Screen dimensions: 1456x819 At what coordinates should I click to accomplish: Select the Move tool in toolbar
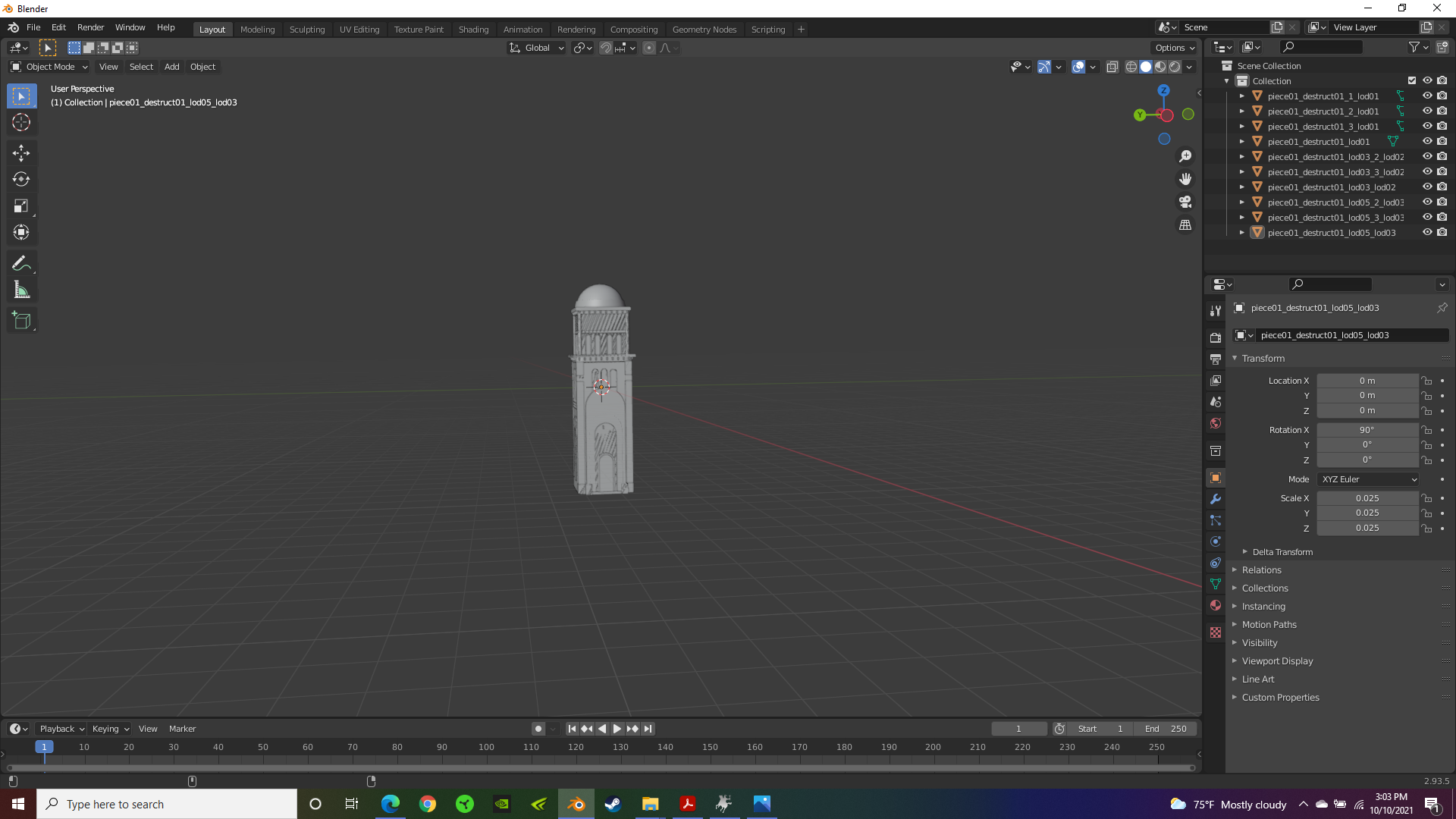[x=21, y=153]
